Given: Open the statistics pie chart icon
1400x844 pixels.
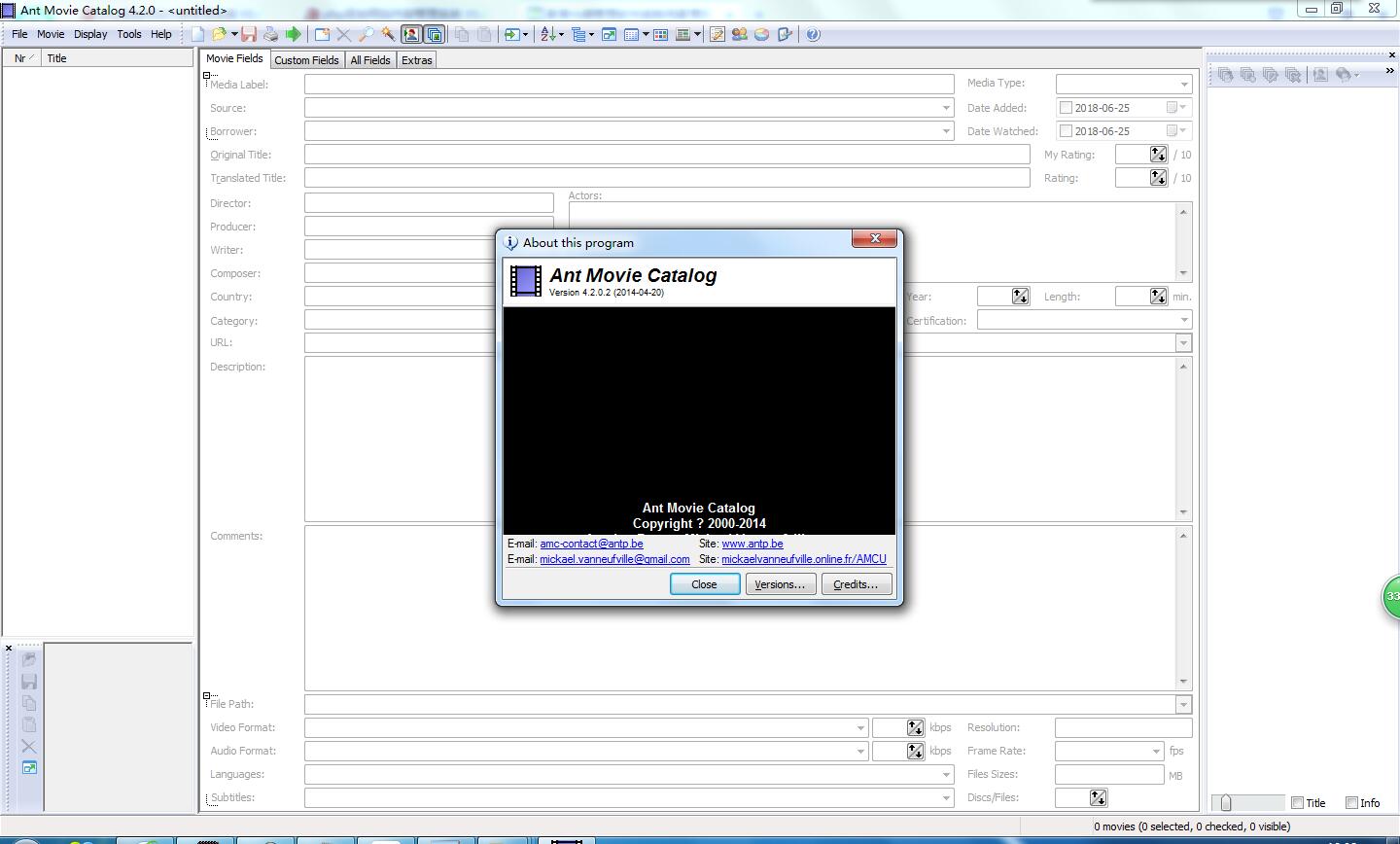Looking at the screenshot, I should [762, 34].
